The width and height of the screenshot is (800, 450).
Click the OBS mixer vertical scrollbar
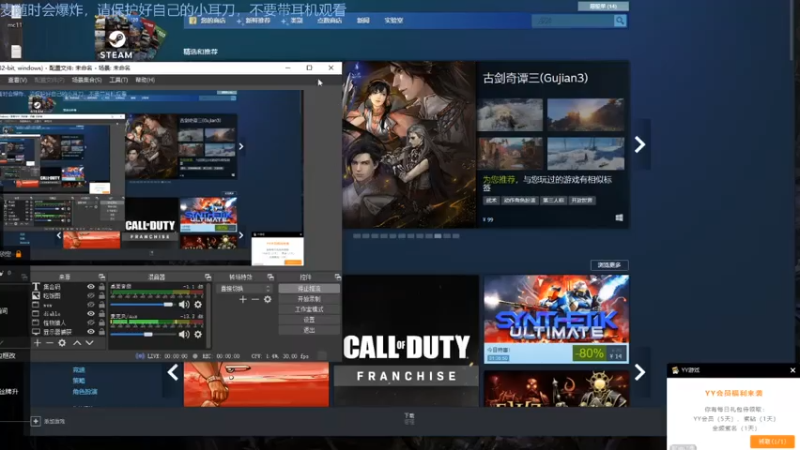(x=209, y=315)
